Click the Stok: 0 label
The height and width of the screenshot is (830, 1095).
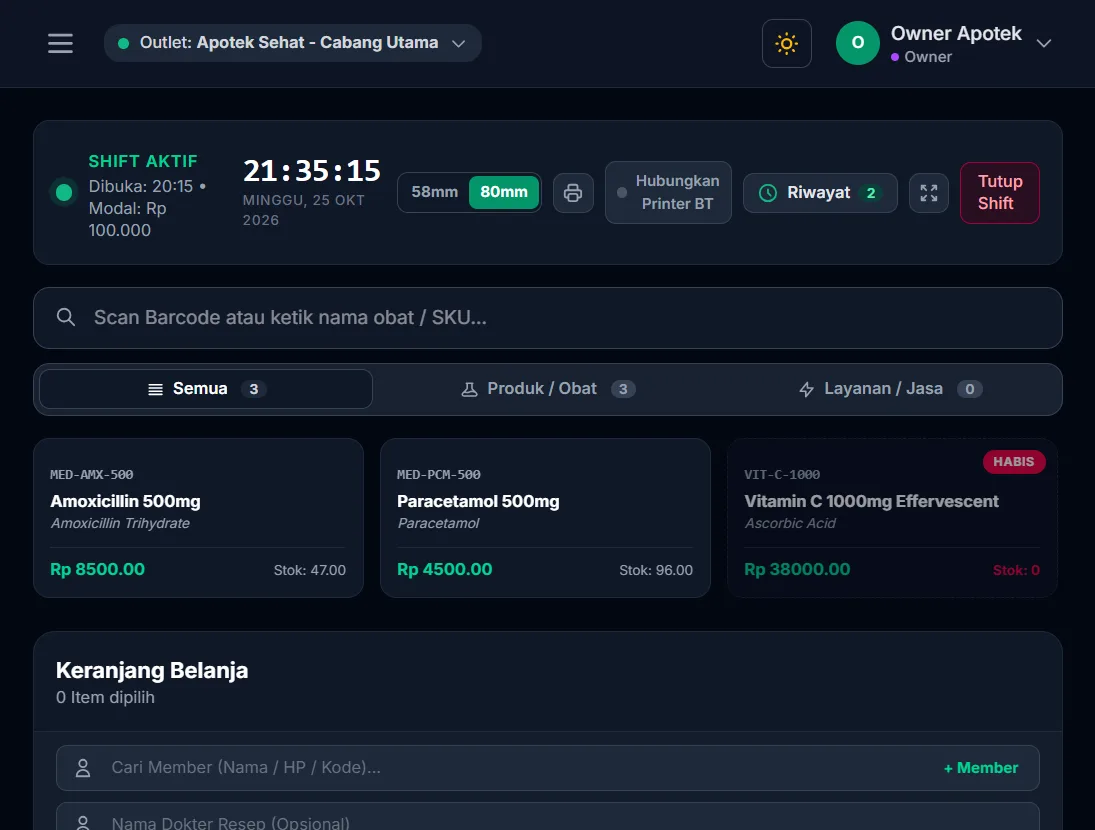(x=1016, y=570)
